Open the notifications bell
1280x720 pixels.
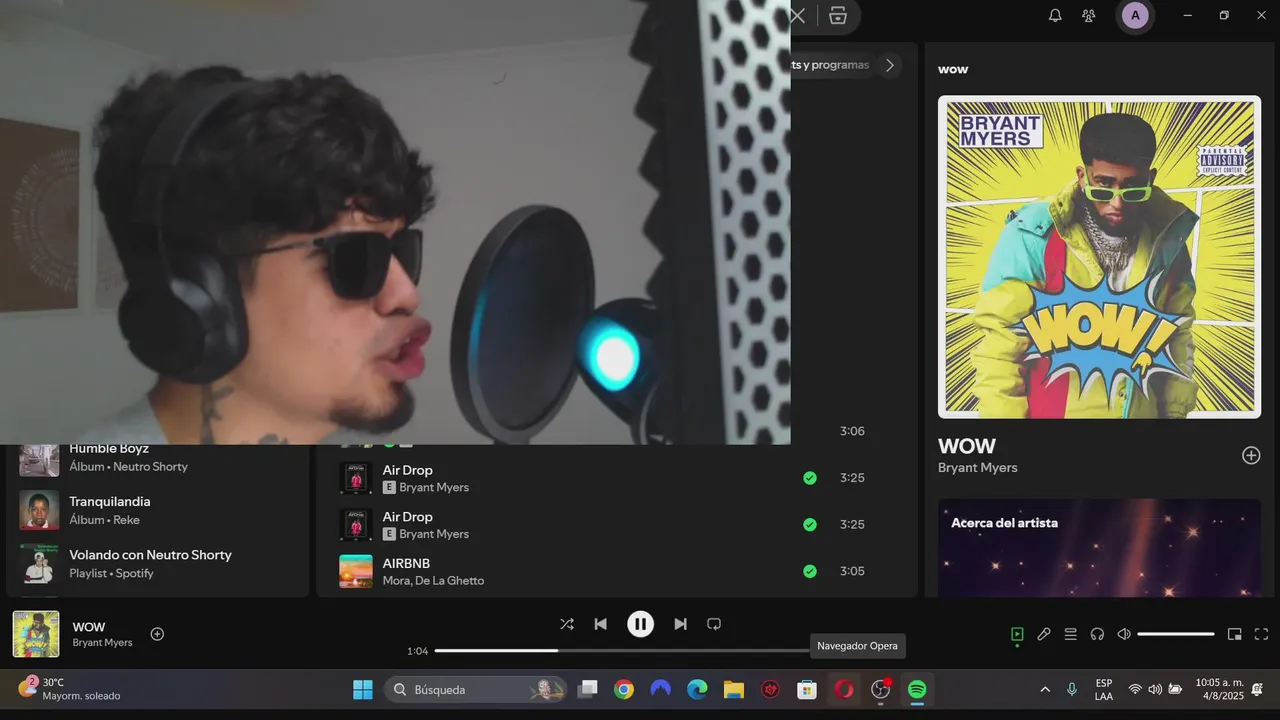1055,15
